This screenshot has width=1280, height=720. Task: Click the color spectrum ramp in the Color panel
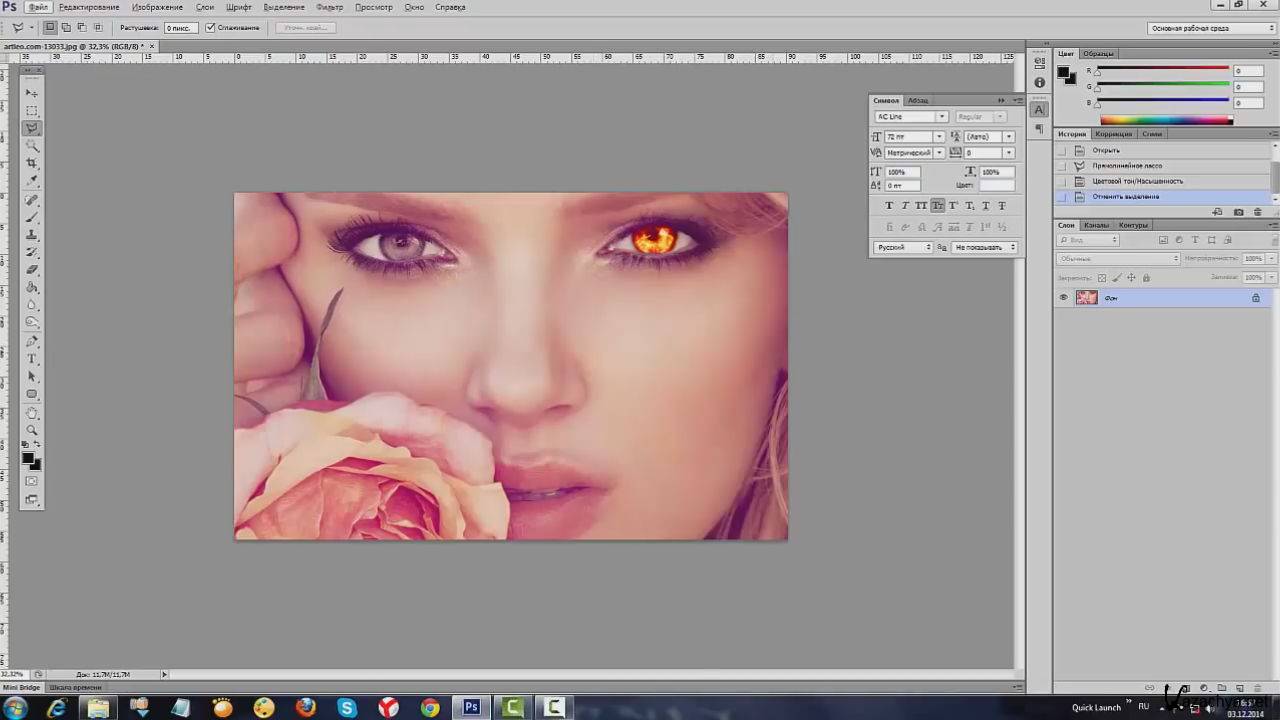pos(1166,120)
